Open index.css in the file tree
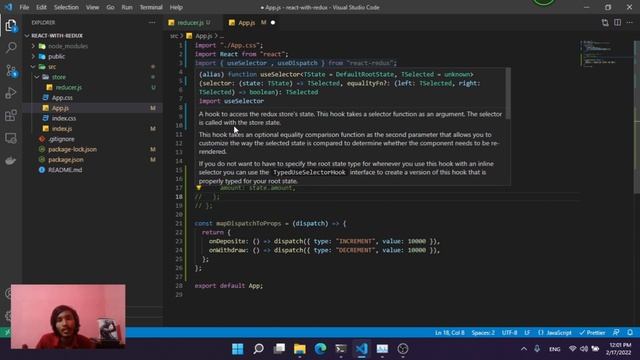Screen dimensions: 640x360 64,118
